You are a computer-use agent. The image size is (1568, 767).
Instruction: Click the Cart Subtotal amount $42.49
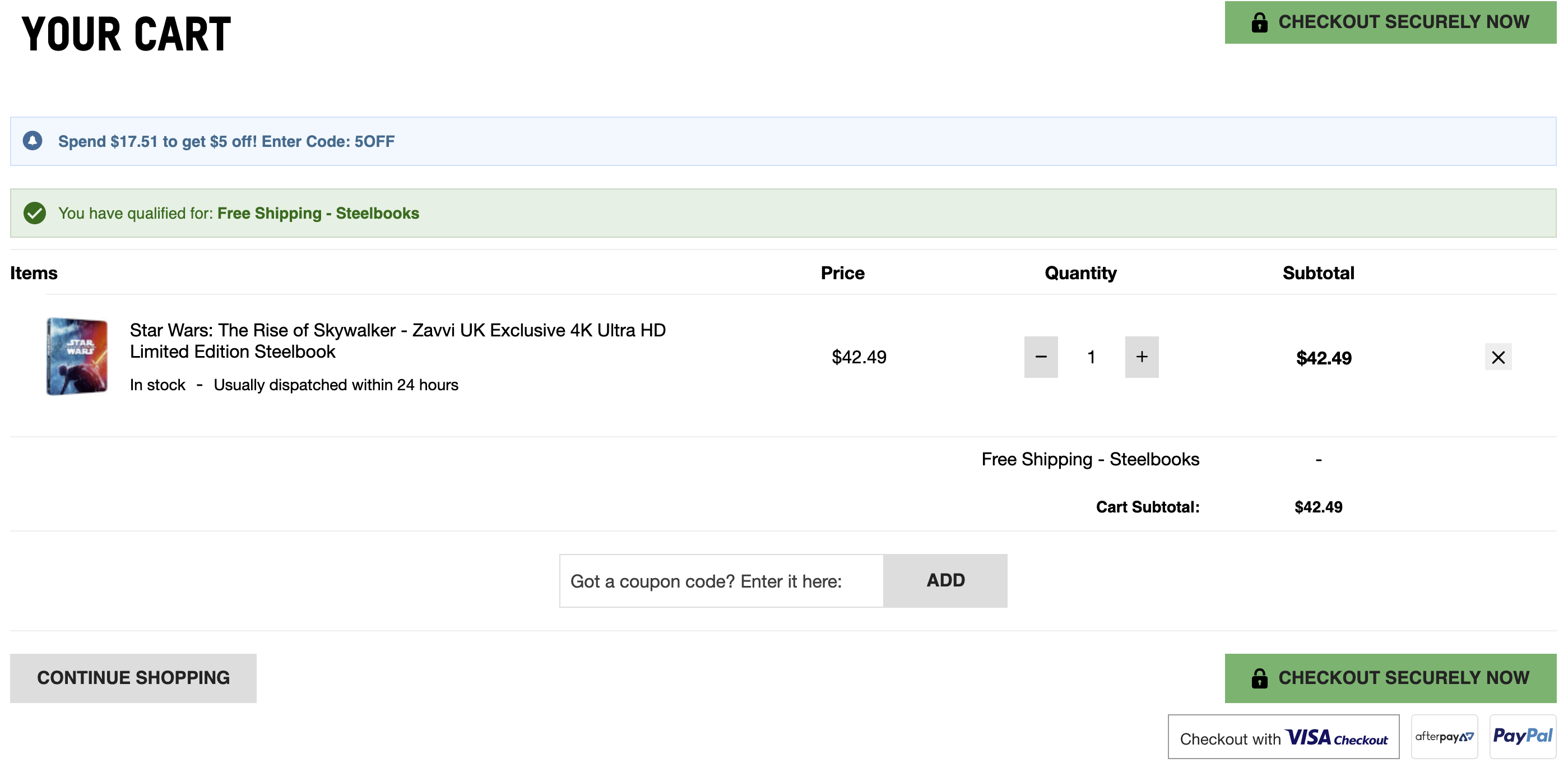click(x=1319, y=507)
